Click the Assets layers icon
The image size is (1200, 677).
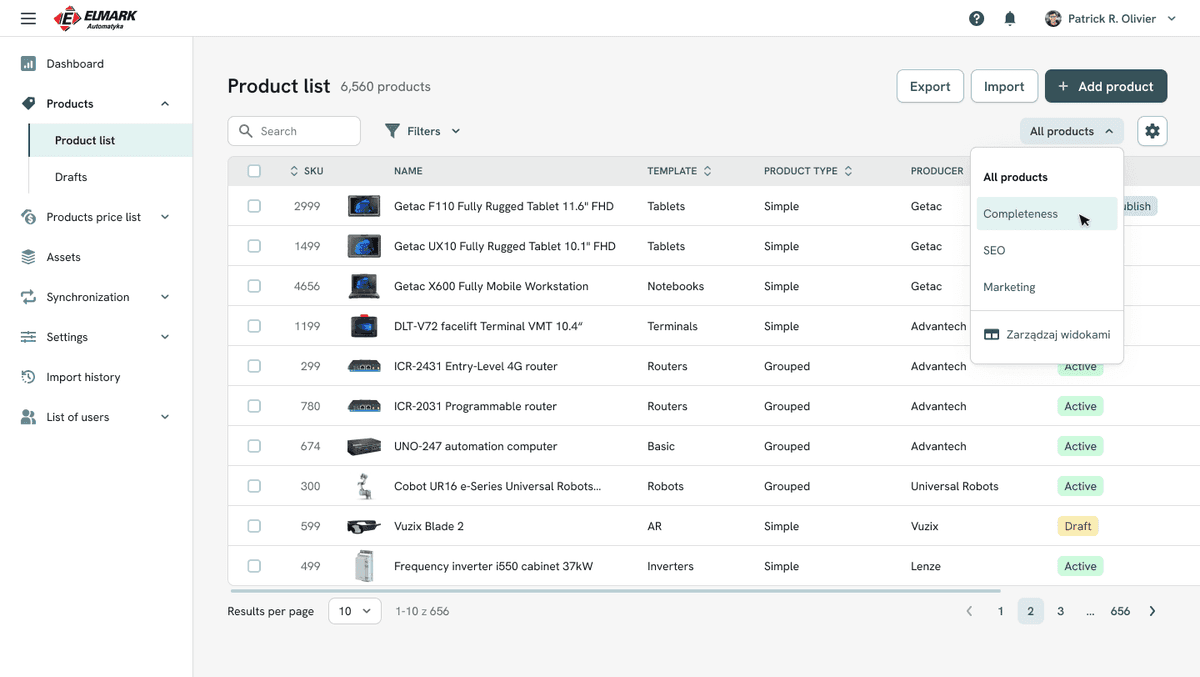(x=28, y=257)
